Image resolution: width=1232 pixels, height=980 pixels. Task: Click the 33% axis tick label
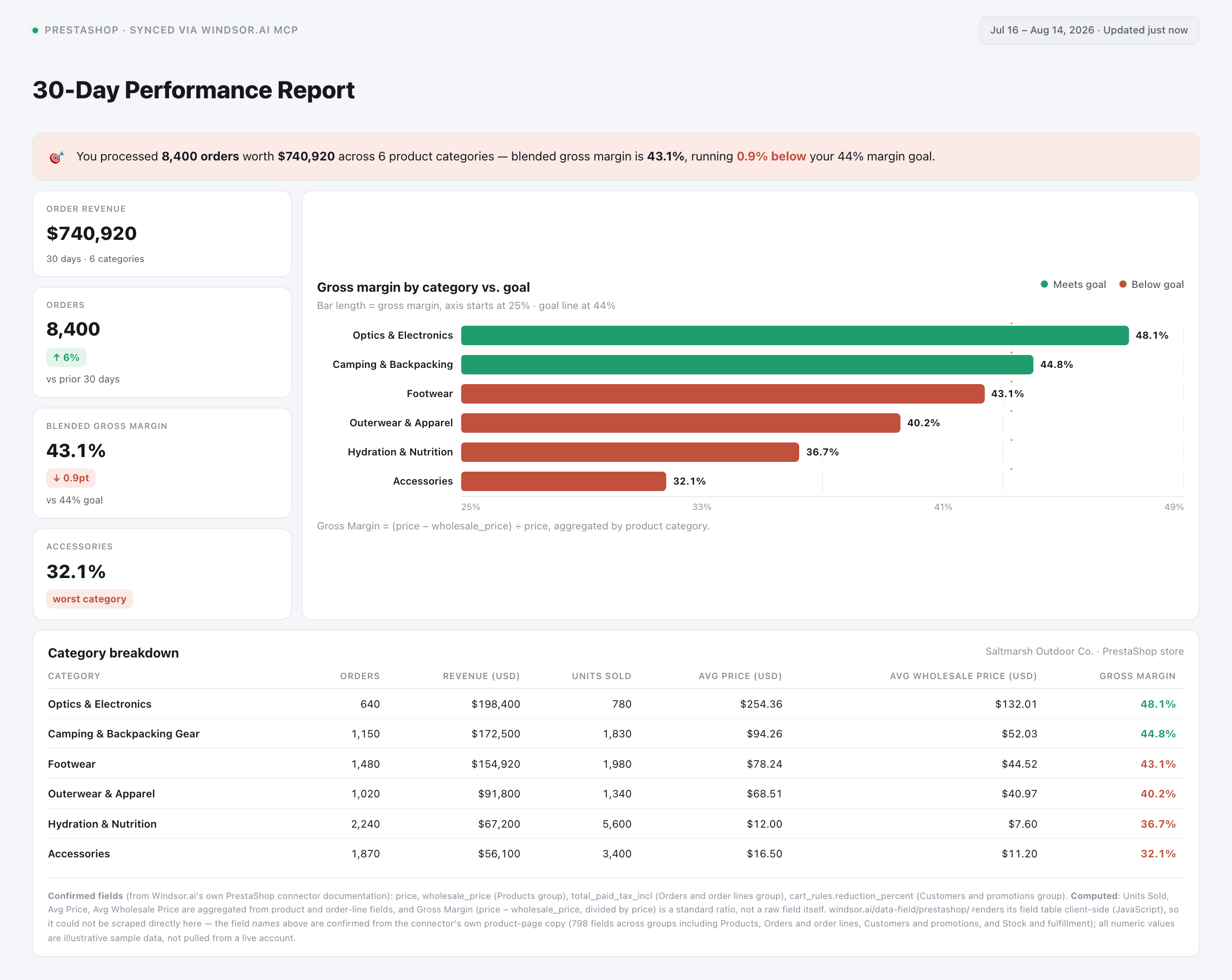[702, 507]
